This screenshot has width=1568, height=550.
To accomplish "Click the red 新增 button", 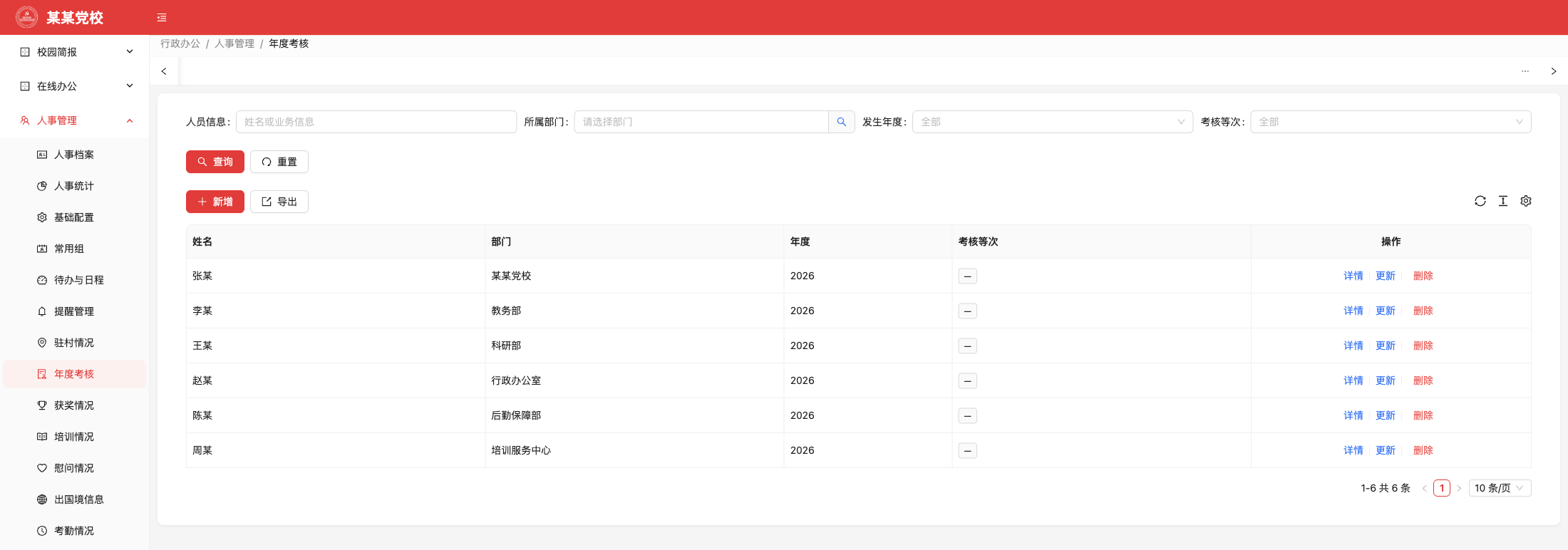I will pyautogui.click(x=215, y=202).
